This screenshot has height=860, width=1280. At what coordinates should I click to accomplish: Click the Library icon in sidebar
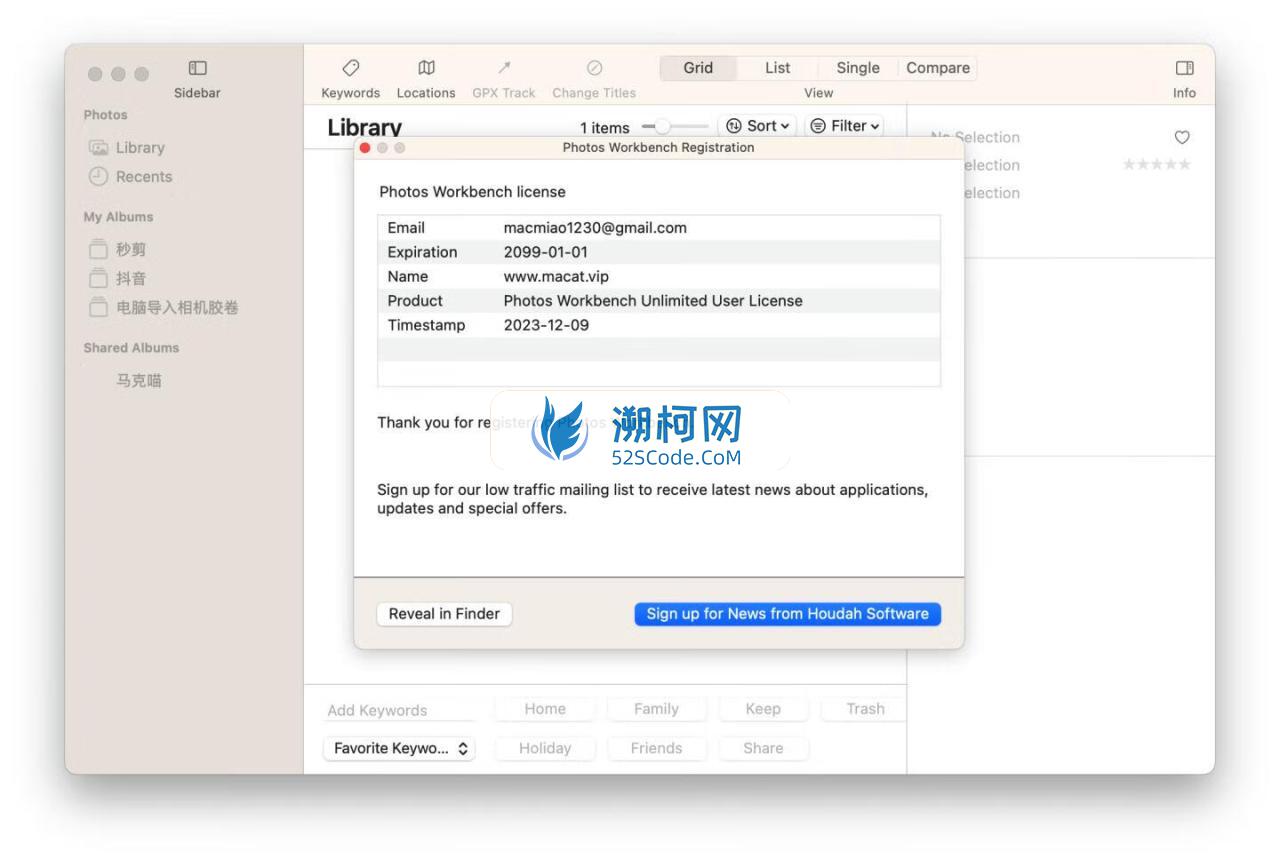pos(98,148)
